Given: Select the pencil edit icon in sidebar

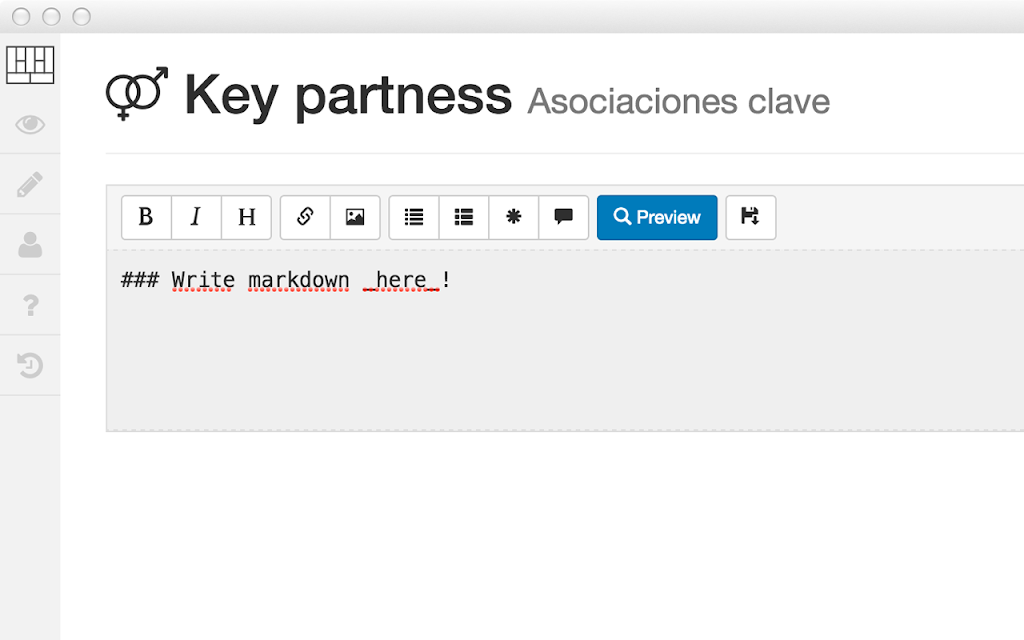Looking at the screenshot, I should (30, 185).
